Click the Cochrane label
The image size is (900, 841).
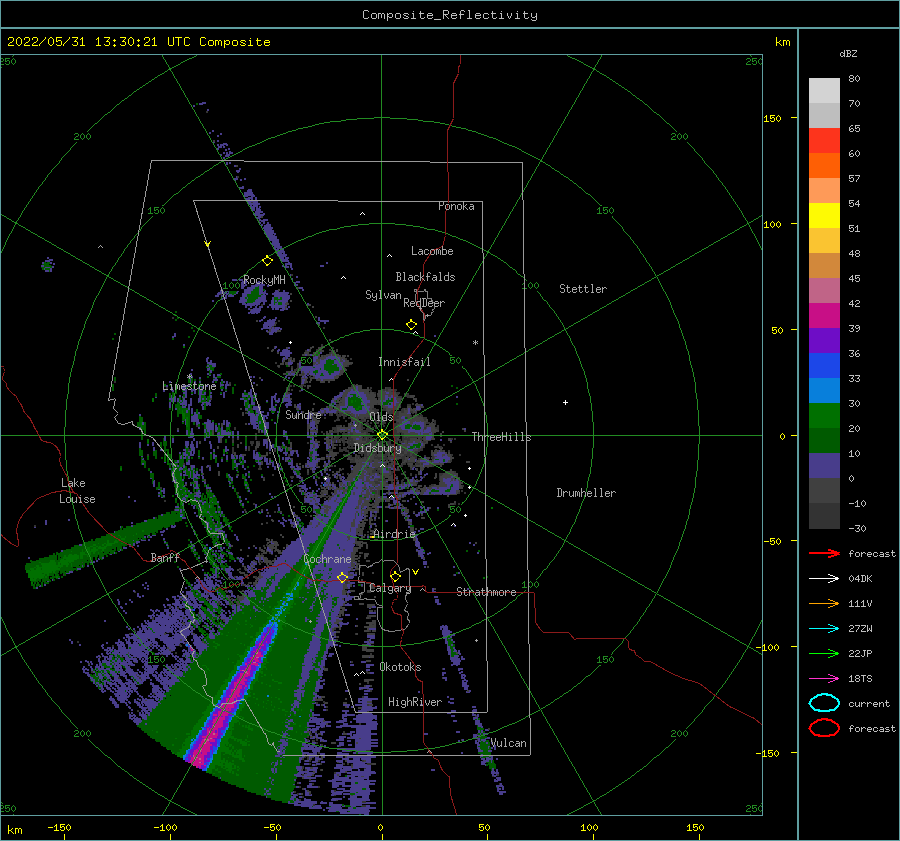coord(327,559)
